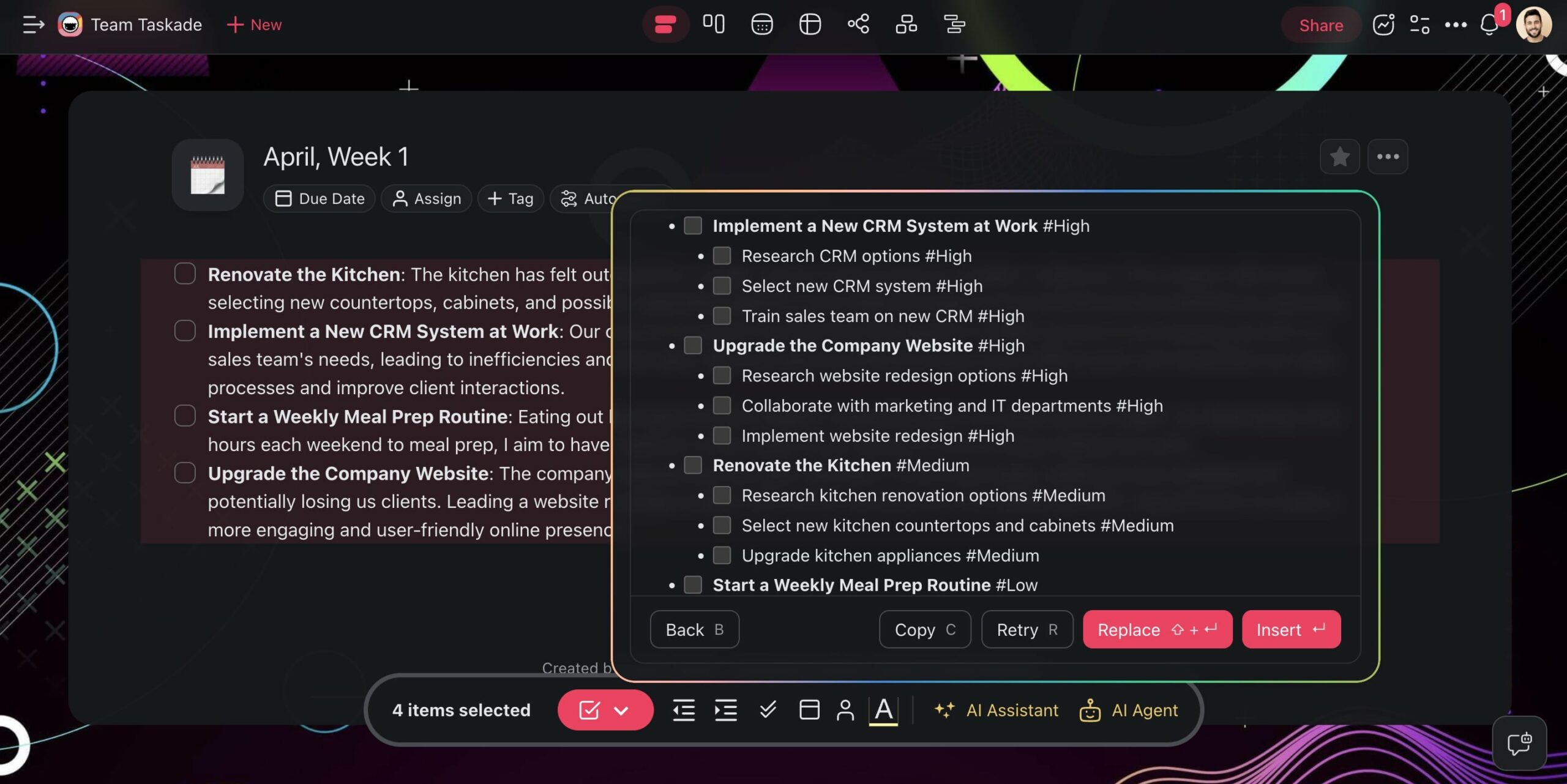
Task: Open the chat bubble help icon
Action: click(x=1519, y=744)
